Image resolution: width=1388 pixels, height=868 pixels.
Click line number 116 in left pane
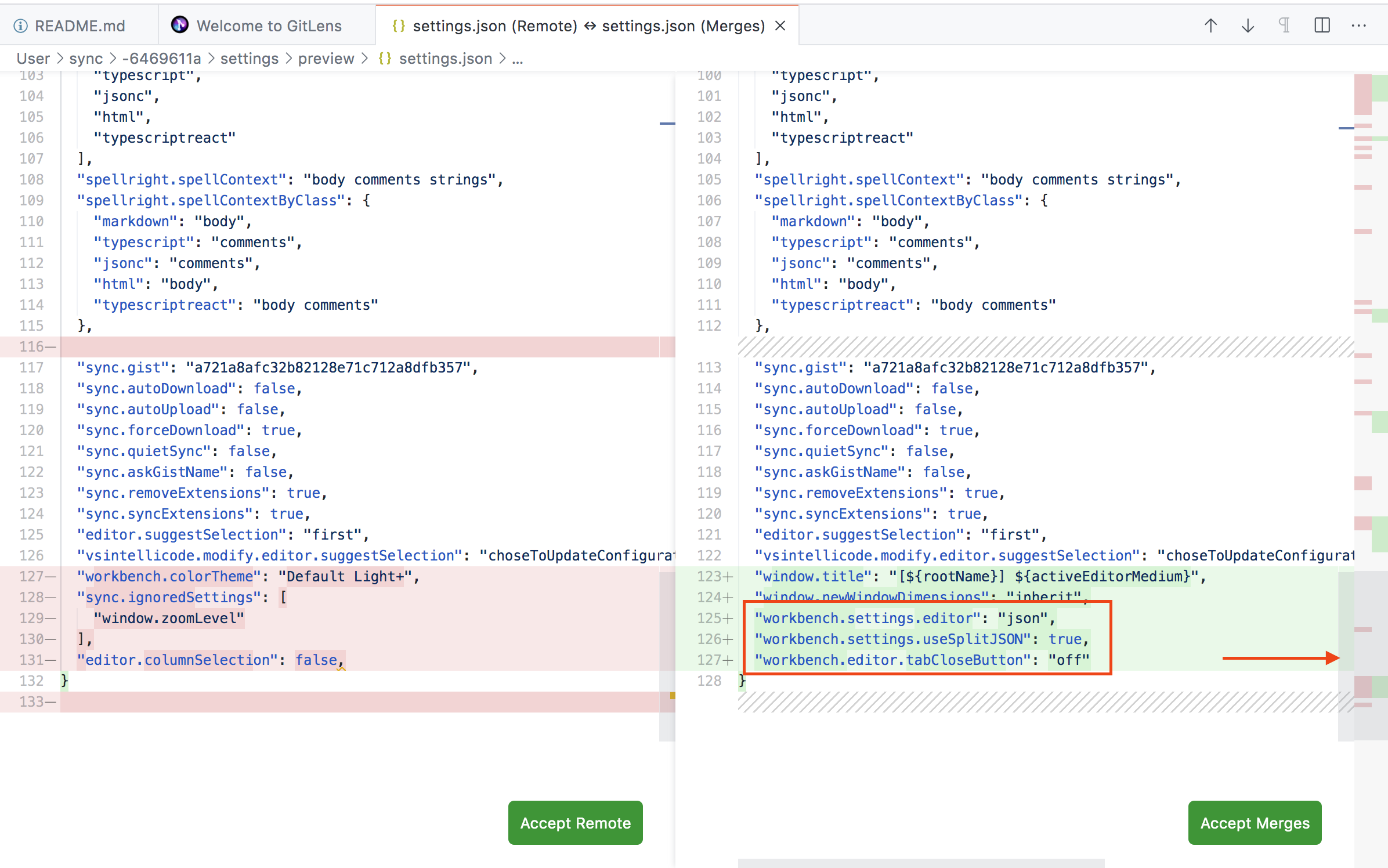point(32,346)
